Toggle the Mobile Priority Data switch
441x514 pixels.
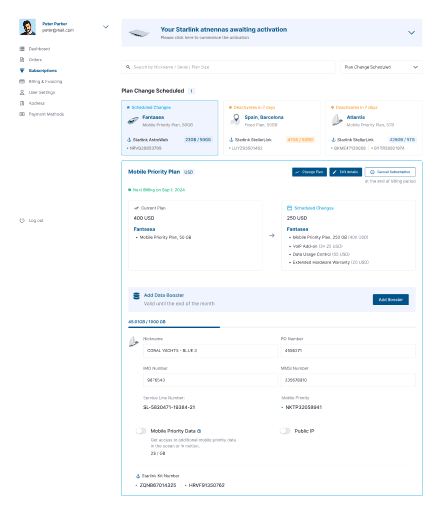(x=141, y=431)
